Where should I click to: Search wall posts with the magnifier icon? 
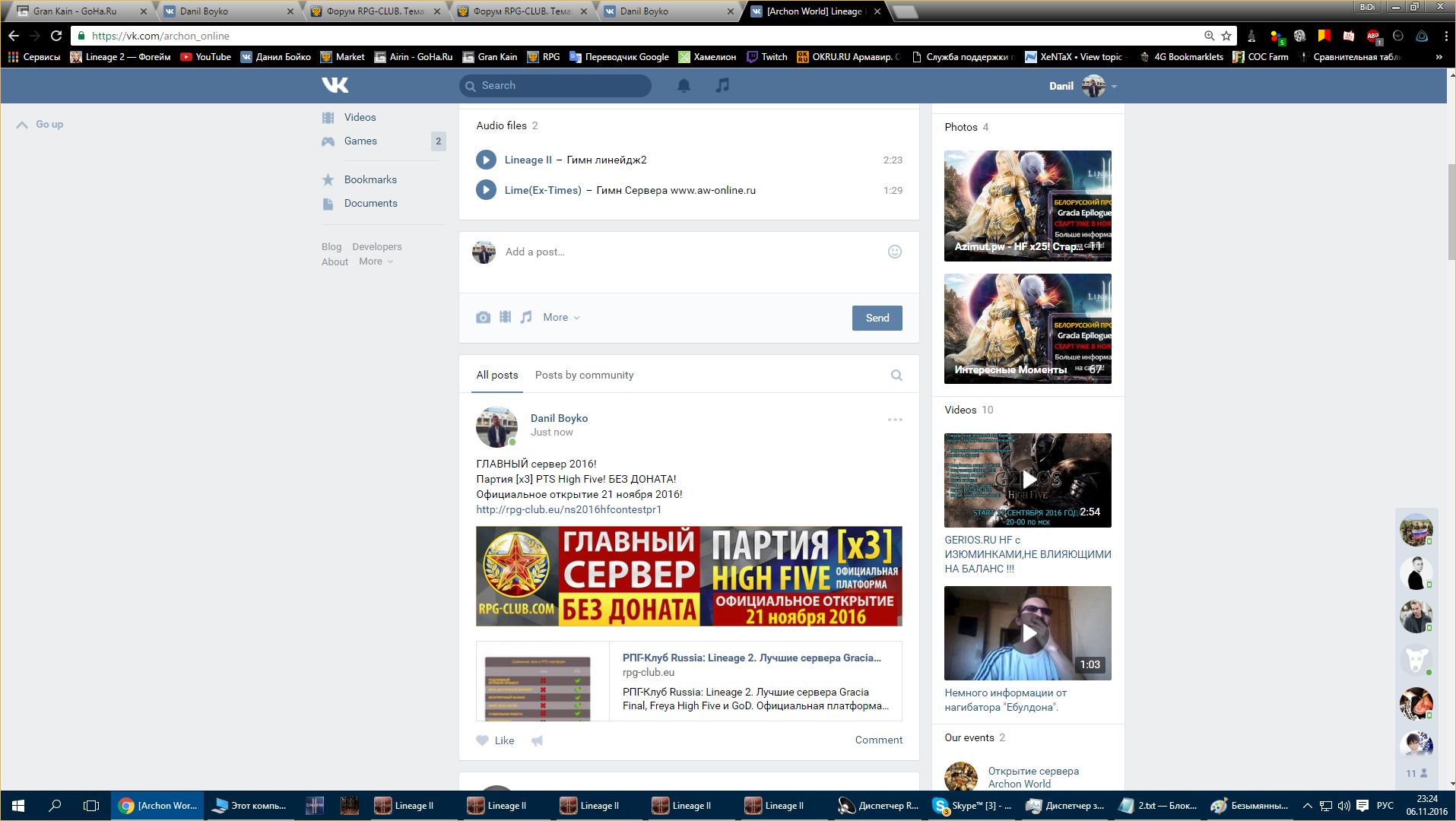(x=896, y=375)
